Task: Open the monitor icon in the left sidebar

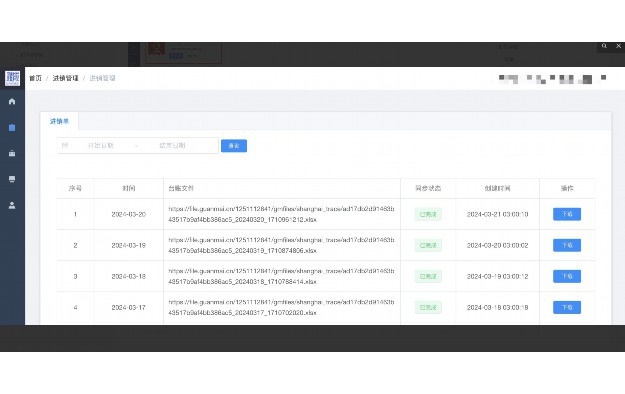Action: point(12,179)
